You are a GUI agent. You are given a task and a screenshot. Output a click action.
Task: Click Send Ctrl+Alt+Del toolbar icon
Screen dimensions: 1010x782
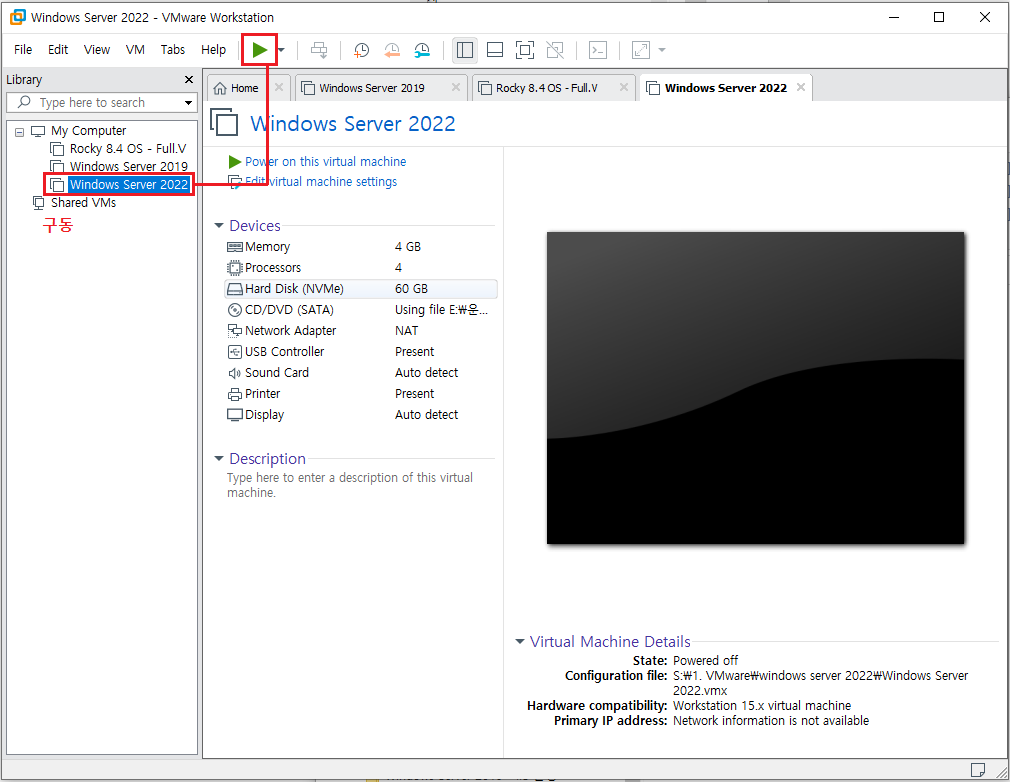(x=319, y=50)
